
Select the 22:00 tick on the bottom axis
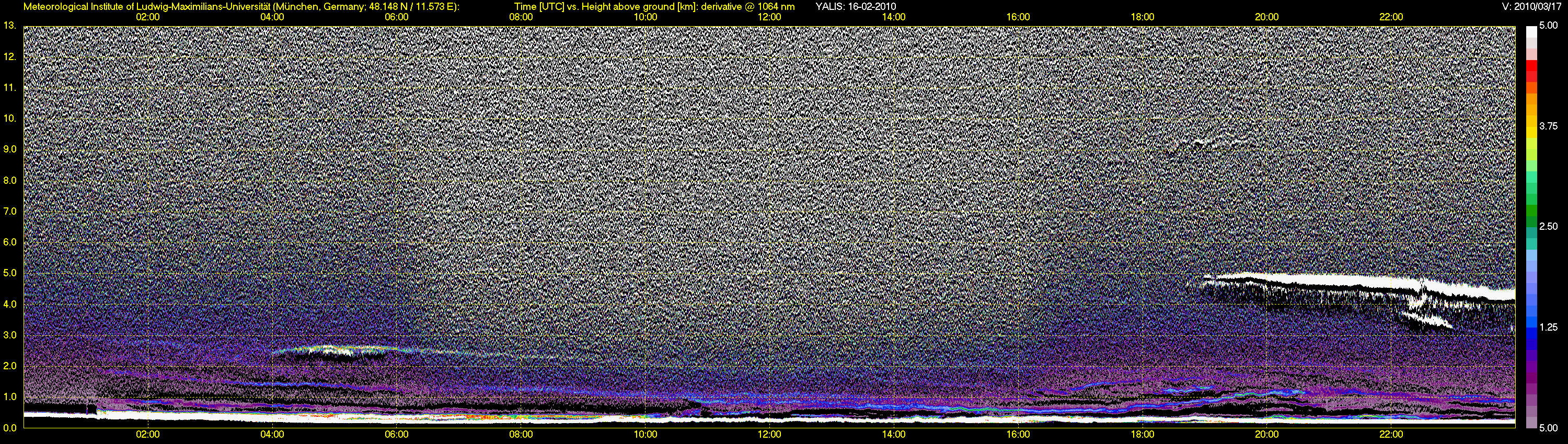click(1391, 434)
